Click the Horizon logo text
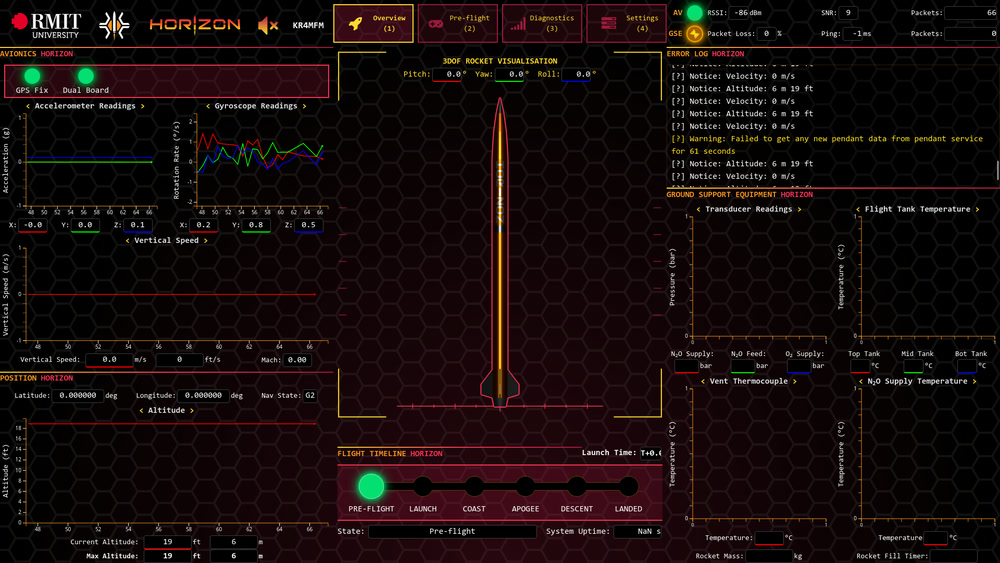Image resolution: width=1000 pixels, height=563 pixels. tap(195, 25)
